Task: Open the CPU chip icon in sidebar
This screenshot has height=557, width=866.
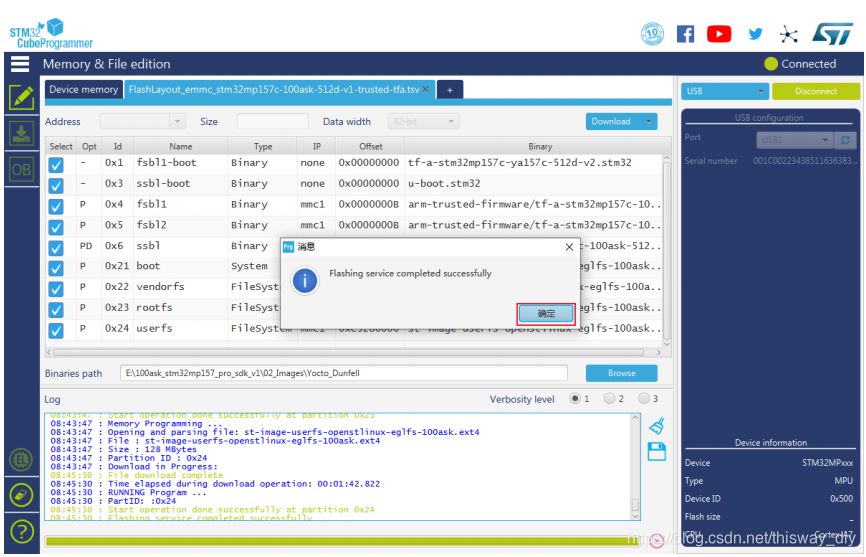Action: click(21, 459)
